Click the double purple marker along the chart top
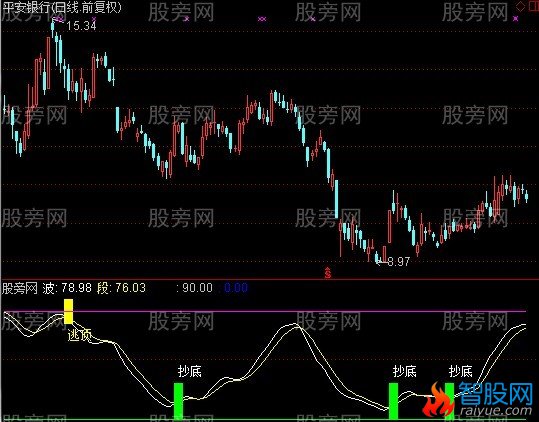The height and width of the screenshot is (422, 539). 262,19
